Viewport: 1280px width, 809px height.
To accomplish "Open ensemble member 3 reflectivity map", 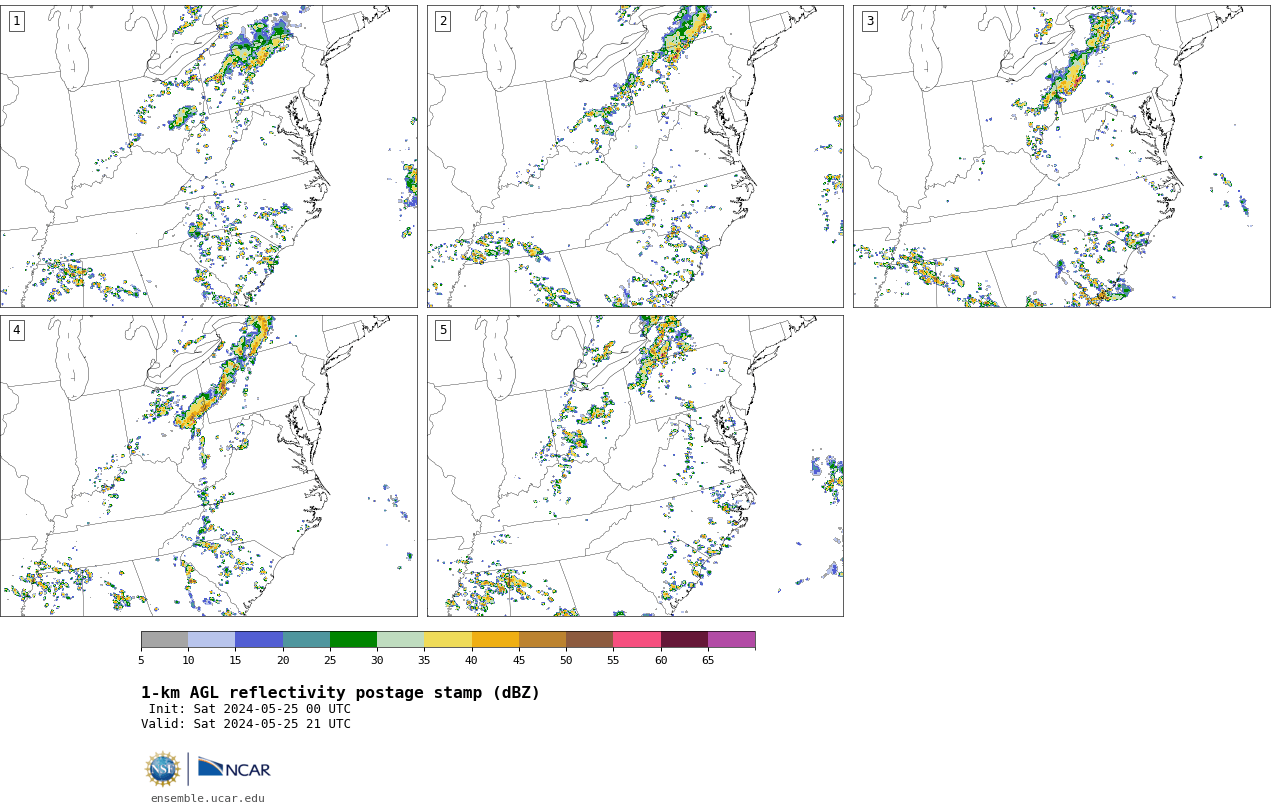I will click(x=1061, y=156).
